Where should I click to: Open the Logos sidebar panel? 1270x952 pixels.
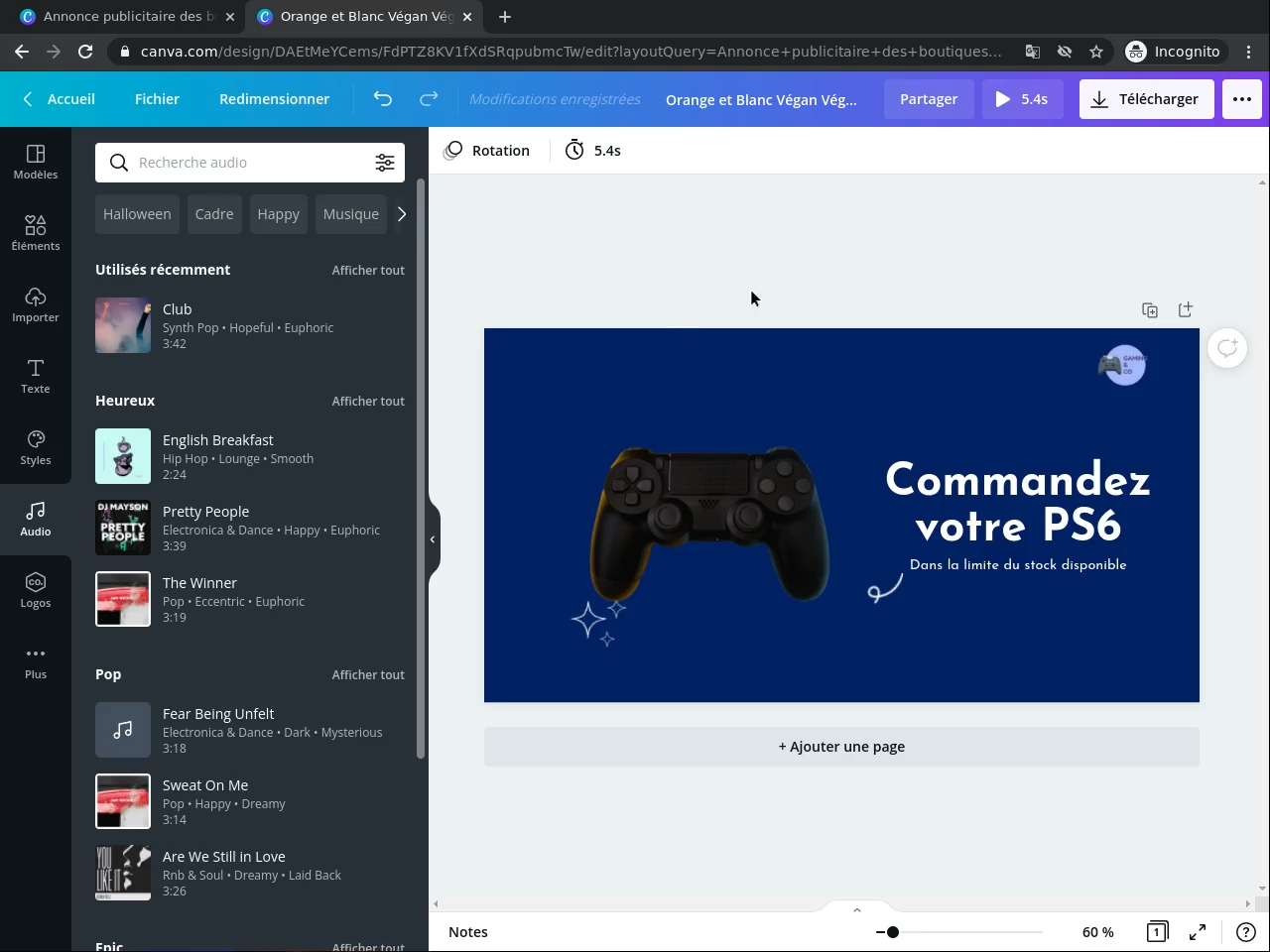[x=36, y=591]
